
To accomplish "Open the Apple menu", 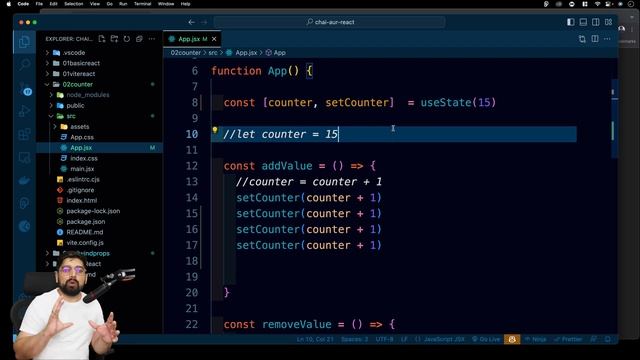I will (x=9, y=4).
